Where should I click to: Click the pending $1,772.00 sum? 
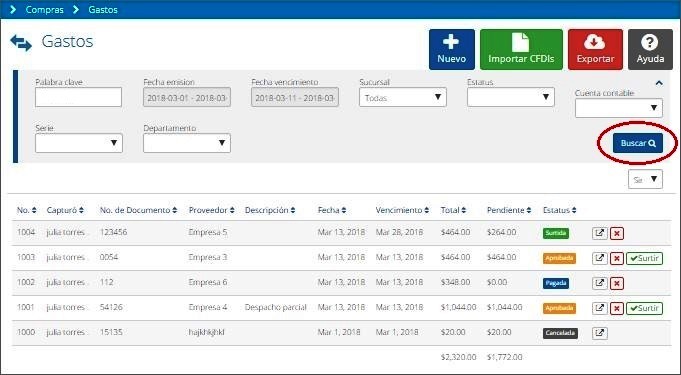[504, 357]
